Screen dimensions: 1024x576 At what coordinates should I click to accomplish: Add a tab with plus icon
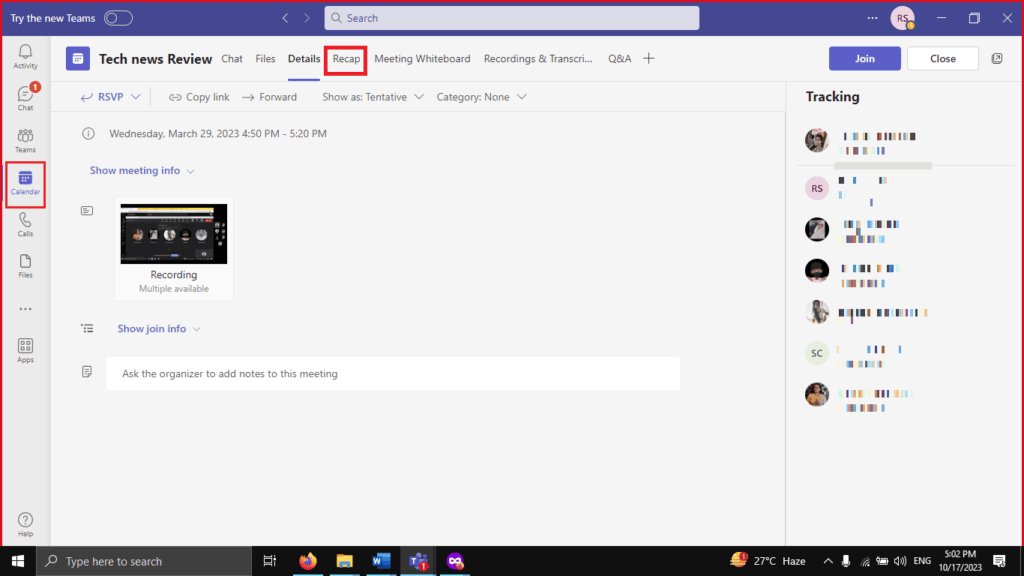tap(648, 59)
